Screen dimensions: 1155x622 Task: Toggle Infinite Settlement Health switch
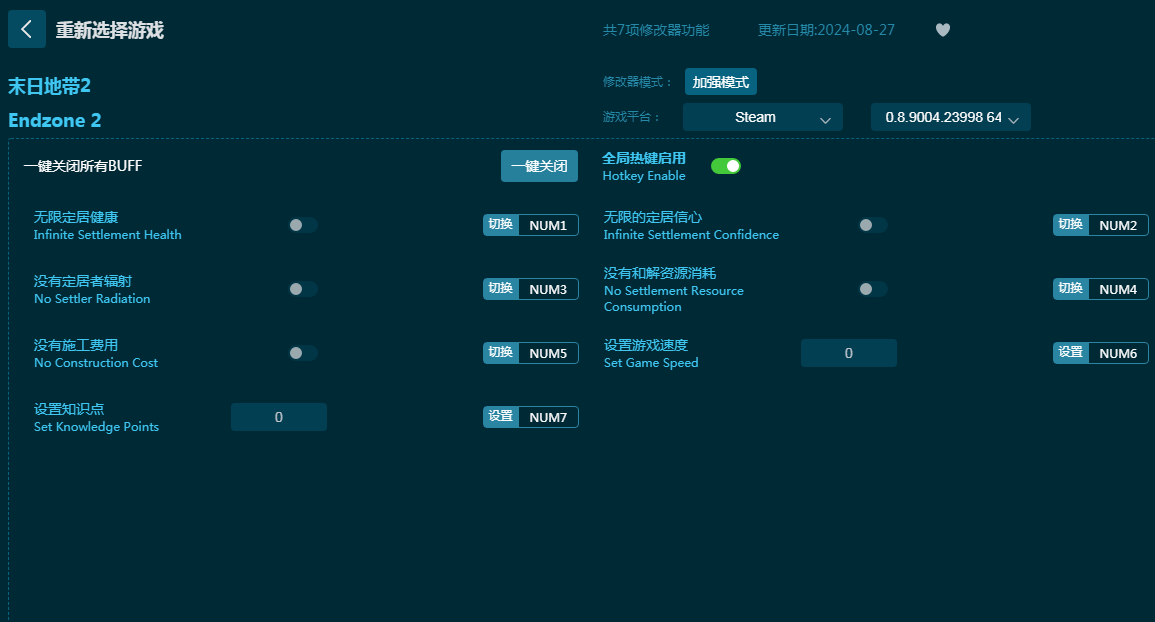[303, 225]
